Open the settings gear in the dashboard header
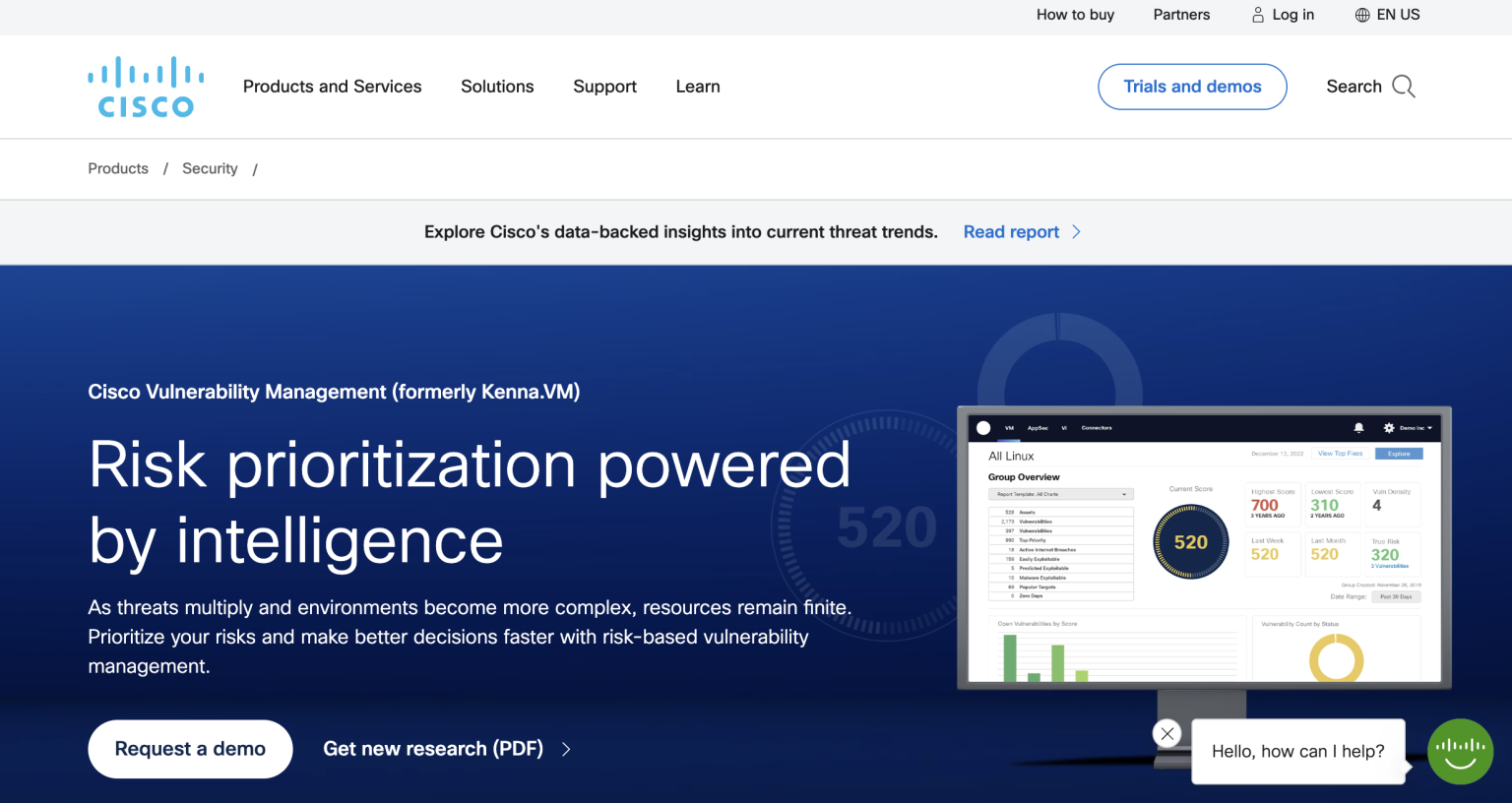 (x=1389, y=428)
